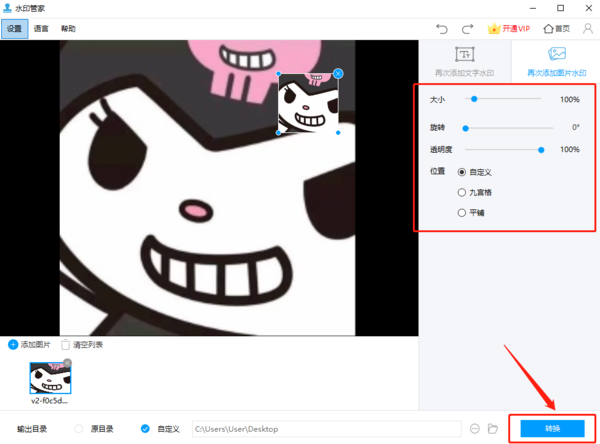The image size is (600, 444).
Task: Open the 设置 menu
Action: [14, 29]
